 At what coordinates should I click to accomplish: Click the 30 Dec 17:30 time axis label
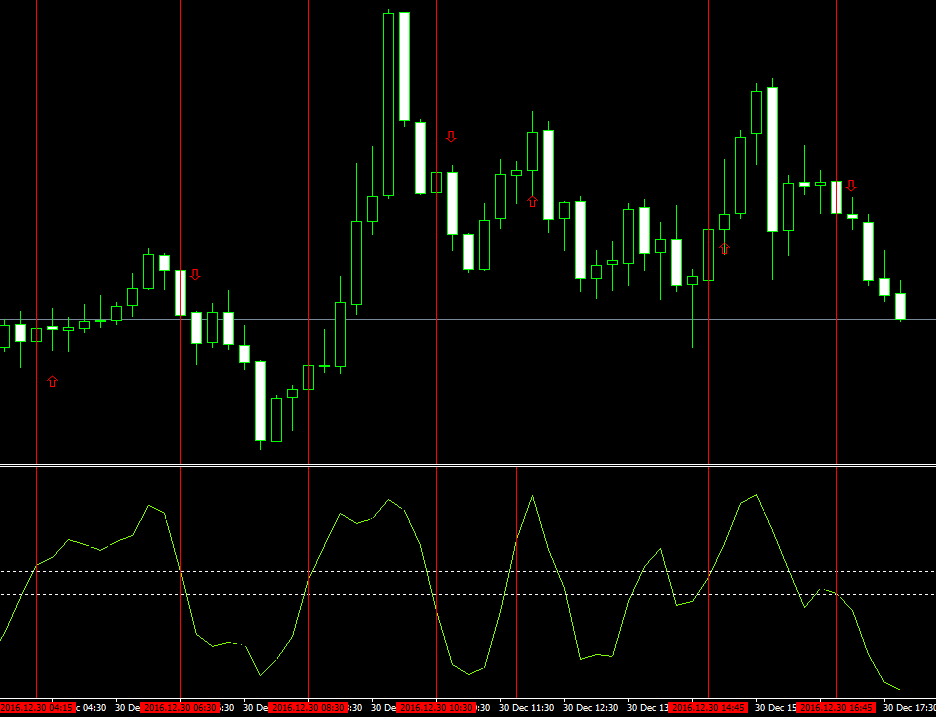point(908,707)
